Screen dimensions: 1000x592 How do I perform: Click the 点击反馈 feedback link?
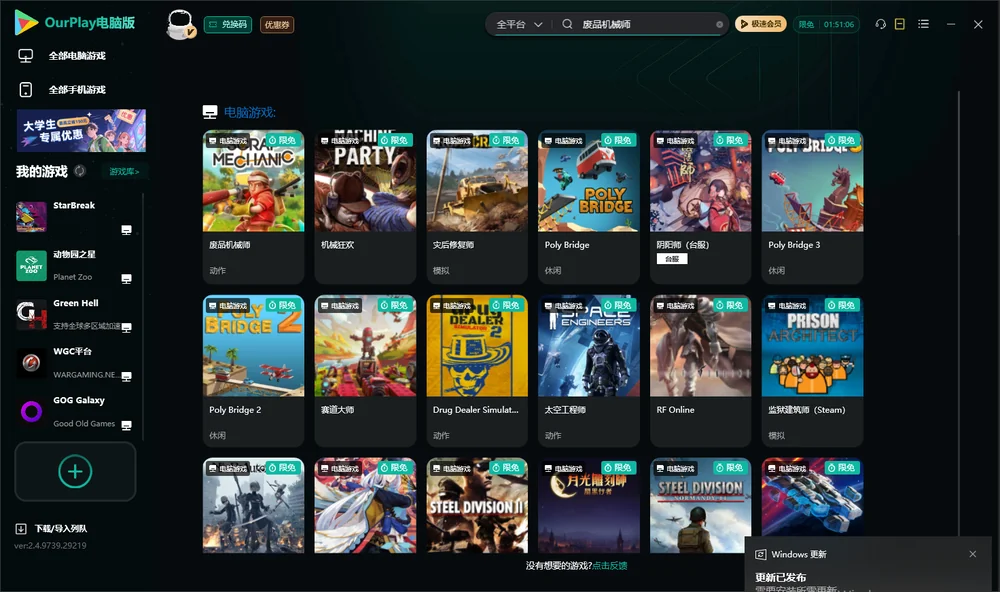point(610,565)
